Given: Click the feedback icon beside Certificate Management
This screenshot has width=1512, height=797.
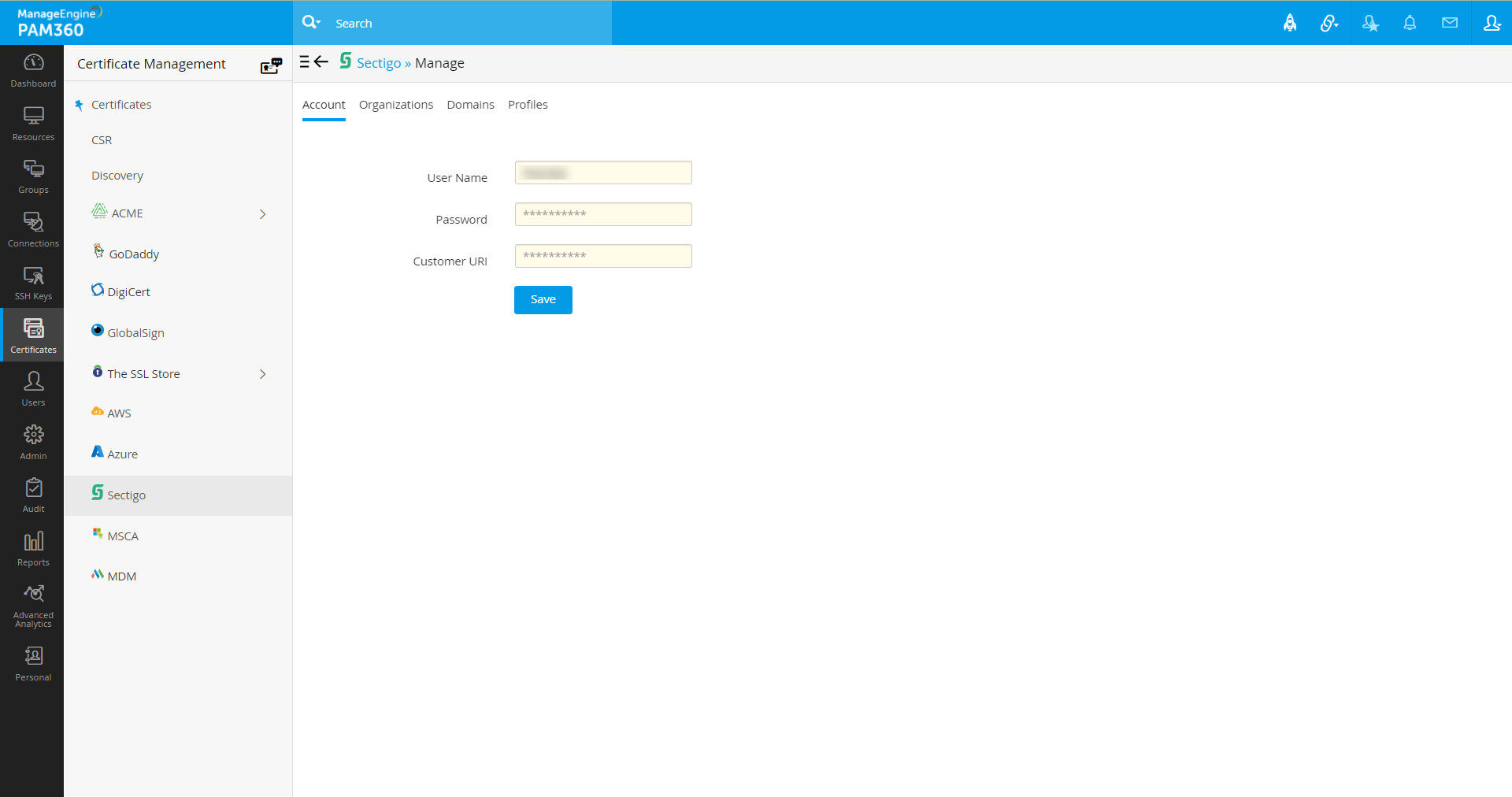Looking at the screenshot, I should click(x=271, y=65).
